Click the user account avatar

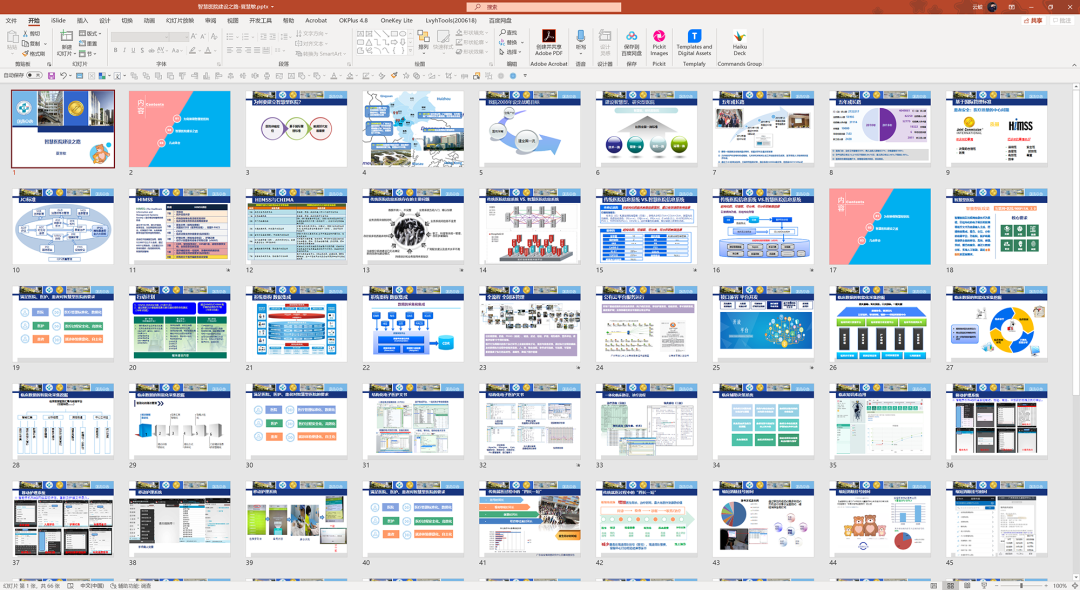992,7
